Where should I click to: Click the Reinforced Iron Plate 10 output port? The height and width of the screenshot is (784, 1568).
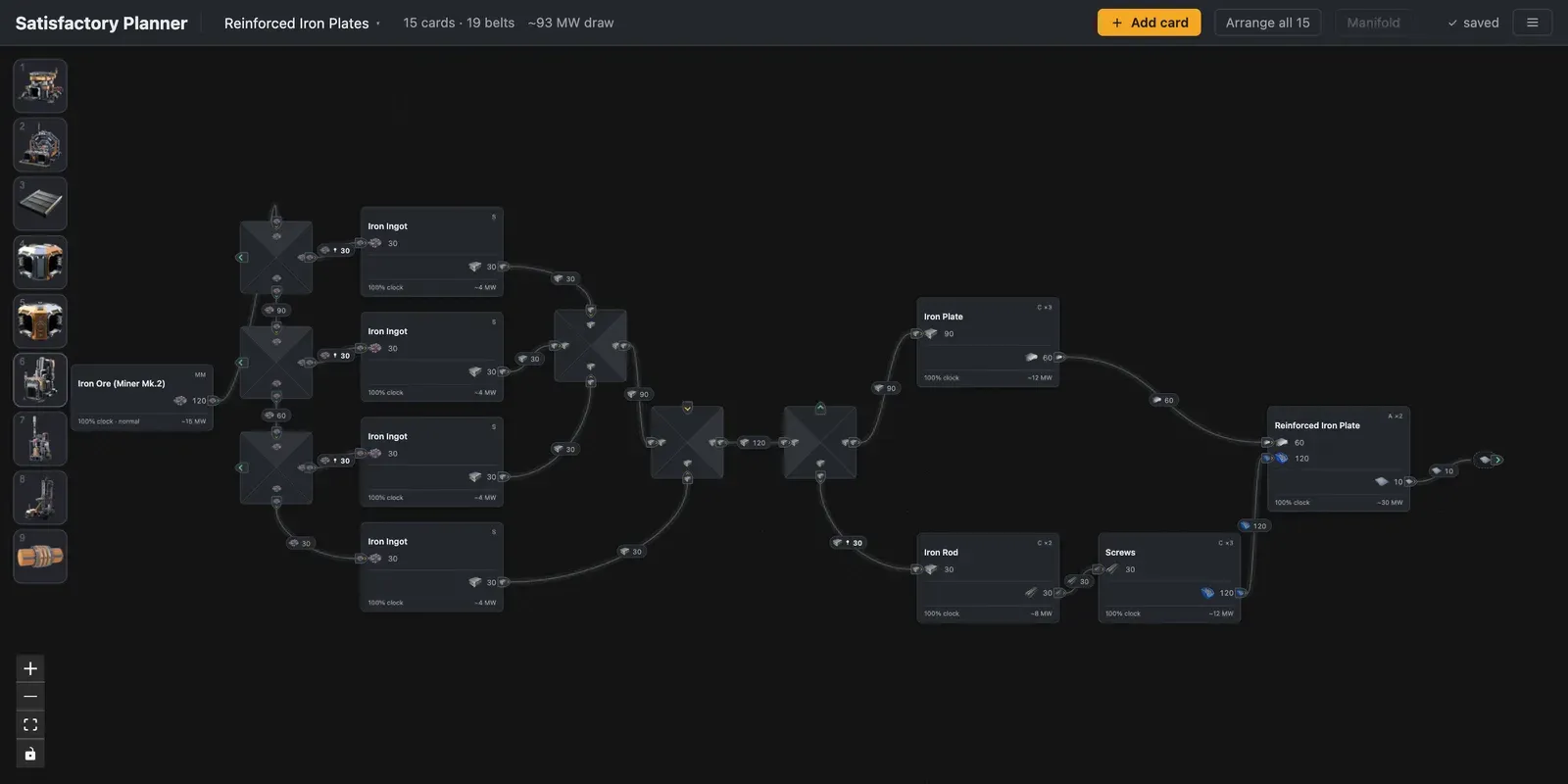[1410, 482]
